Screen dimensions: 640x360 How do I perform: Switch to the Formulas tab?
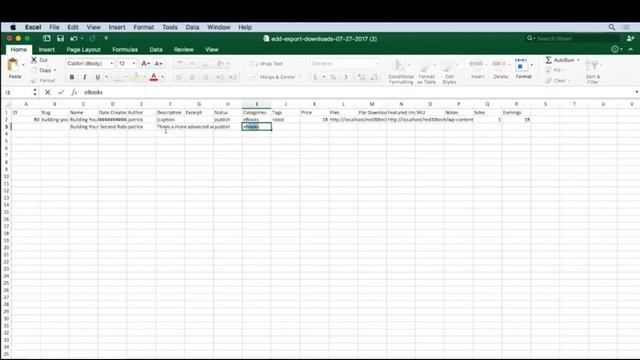[x=125, y=49]
